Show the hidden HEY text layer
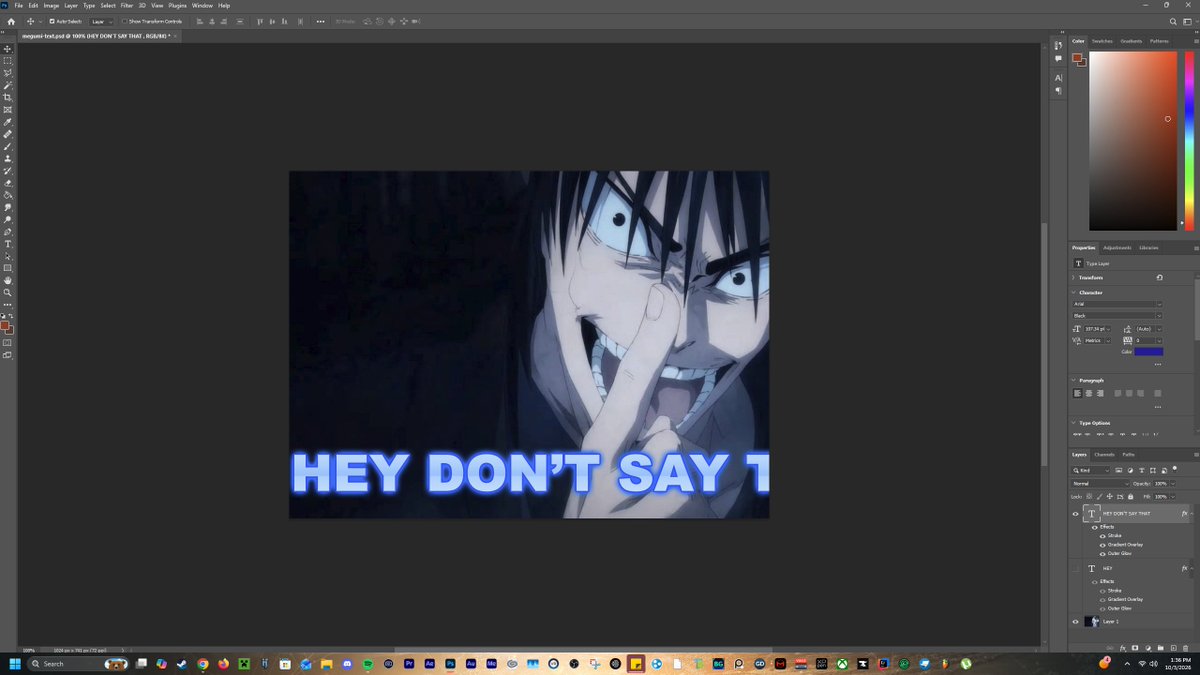 click(x=1076, y=568)
